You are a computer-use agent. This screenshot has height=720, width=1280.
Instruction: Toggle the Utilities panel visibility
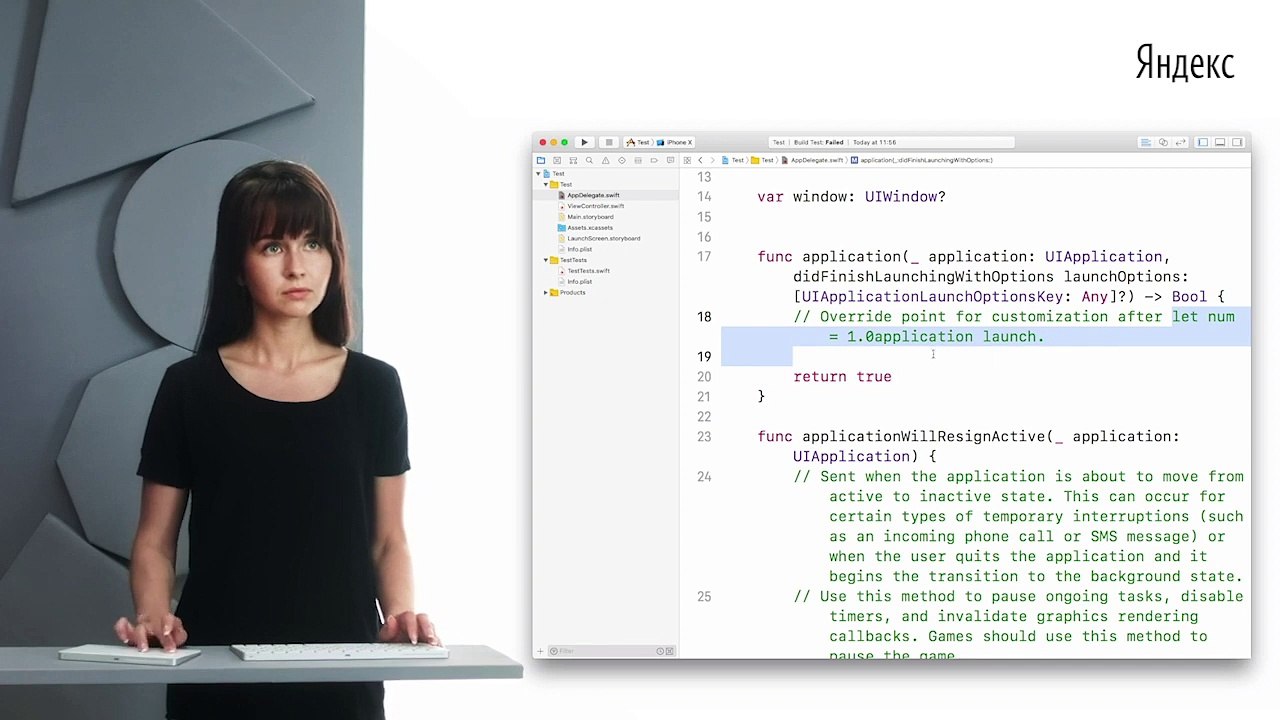pyautogui.click(x=1237, y=142)
